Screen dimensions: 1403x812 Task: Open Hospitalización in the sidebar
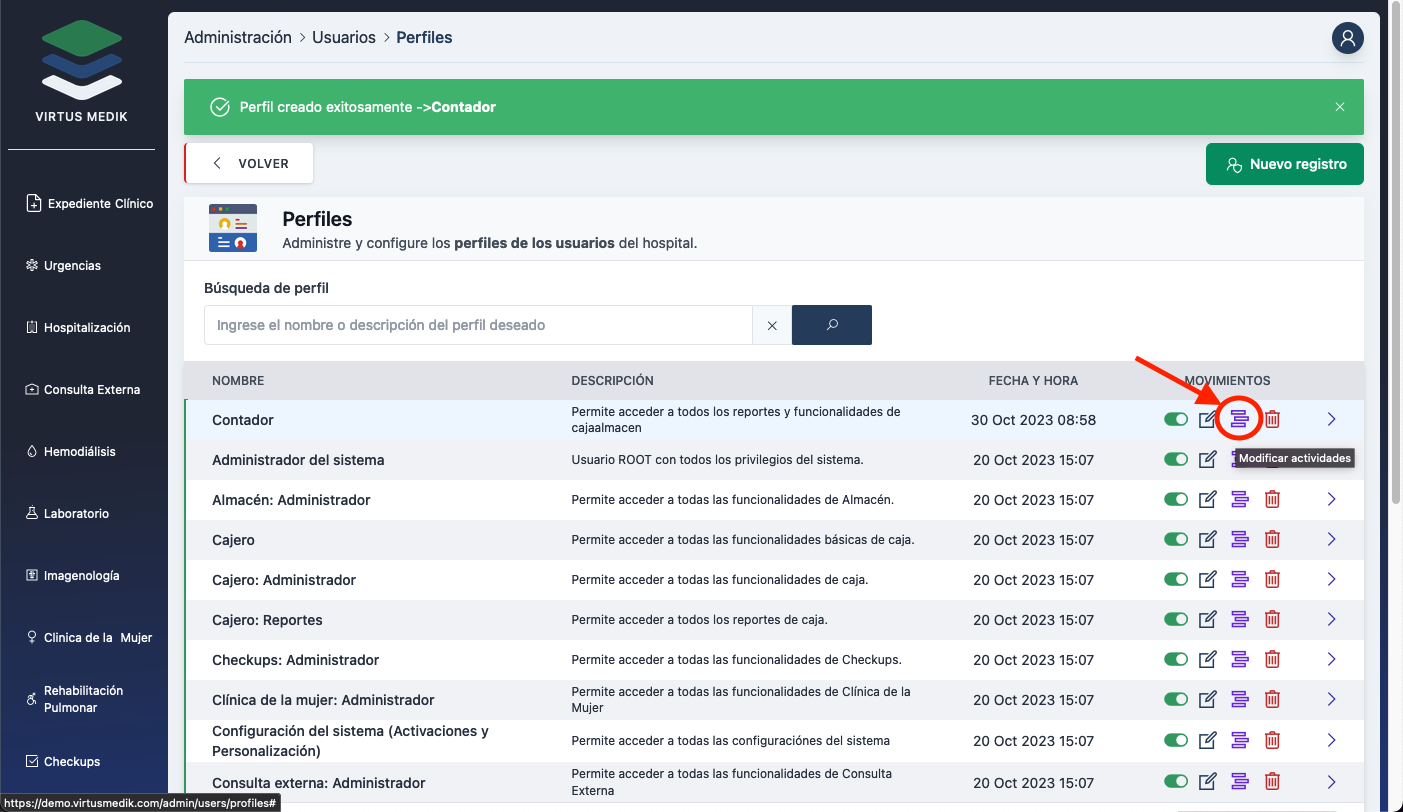coord(86,328)
